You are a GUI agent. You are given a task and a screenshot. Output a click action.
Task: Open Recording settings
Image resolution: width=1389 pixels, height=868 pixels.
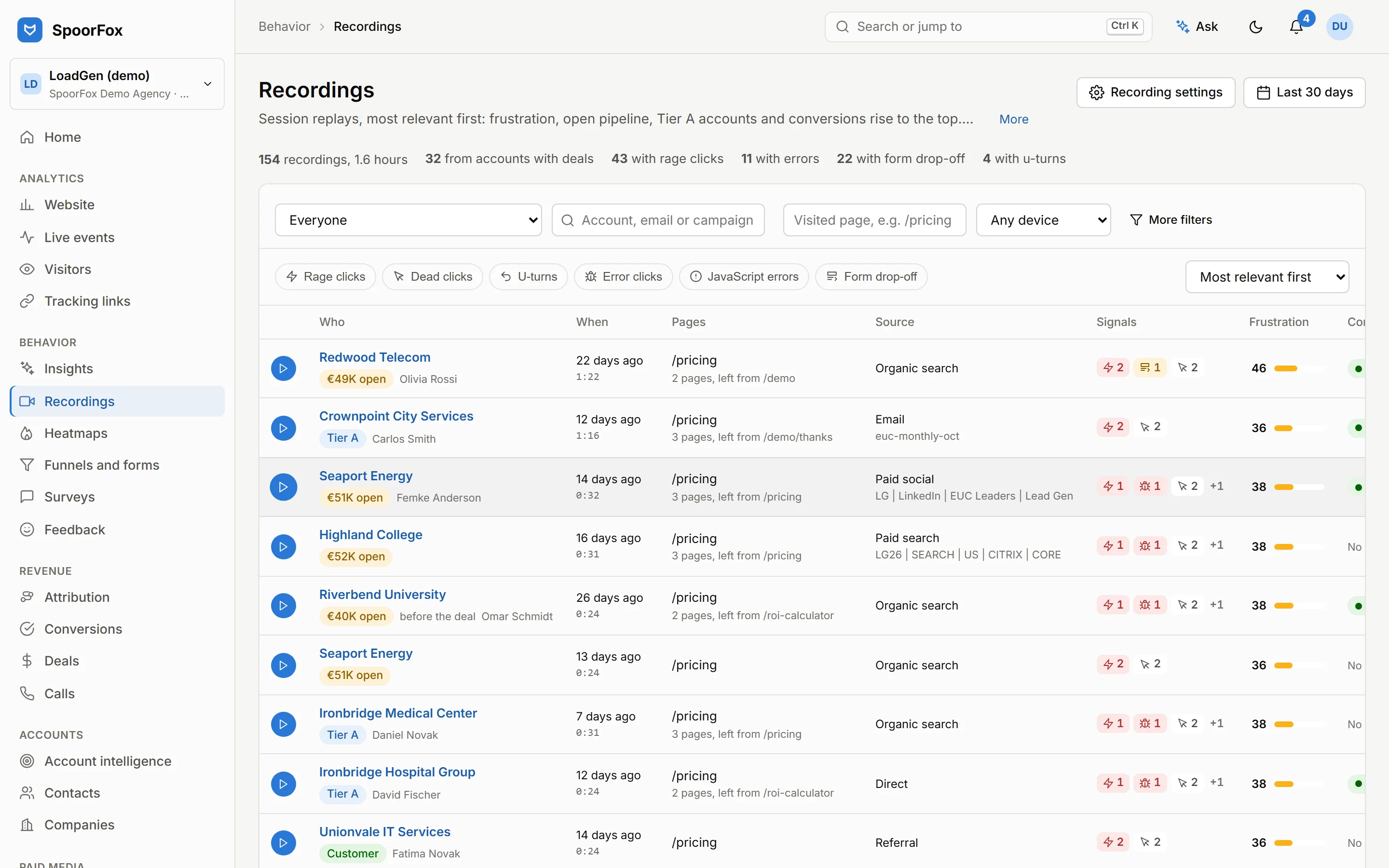[1156, 93]
